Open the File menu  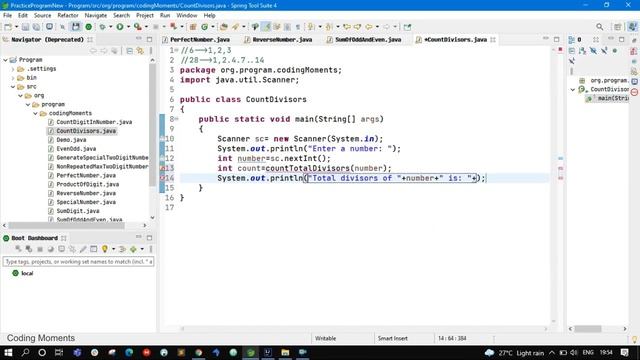[x=7, y=16]
